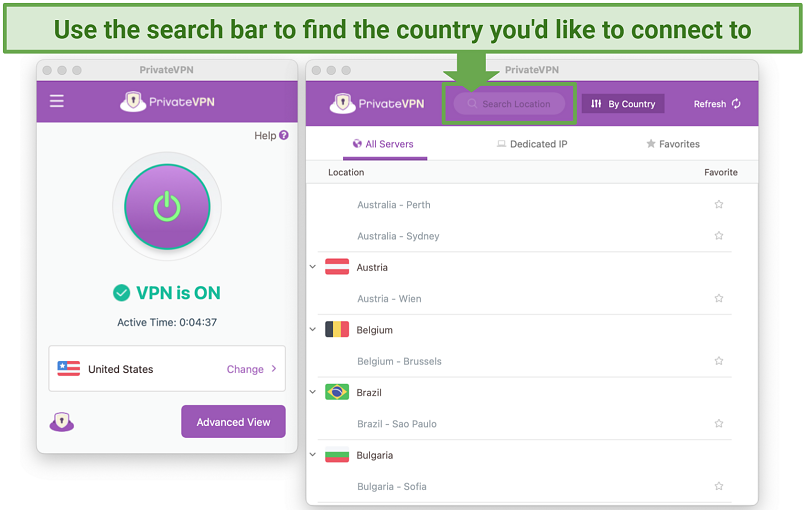806x510 pixels.
Task: Switch to Advanced View
Action: click(x=233, y=422)
